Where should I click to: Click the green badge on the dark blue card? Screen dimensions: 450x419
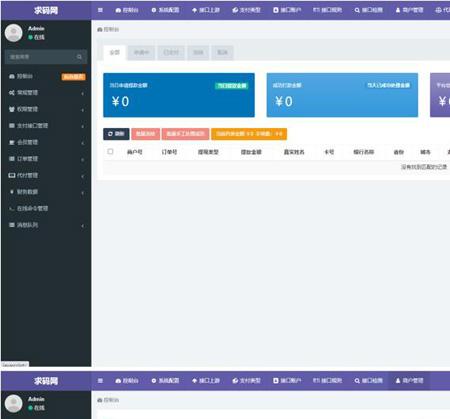coord(232,86)
